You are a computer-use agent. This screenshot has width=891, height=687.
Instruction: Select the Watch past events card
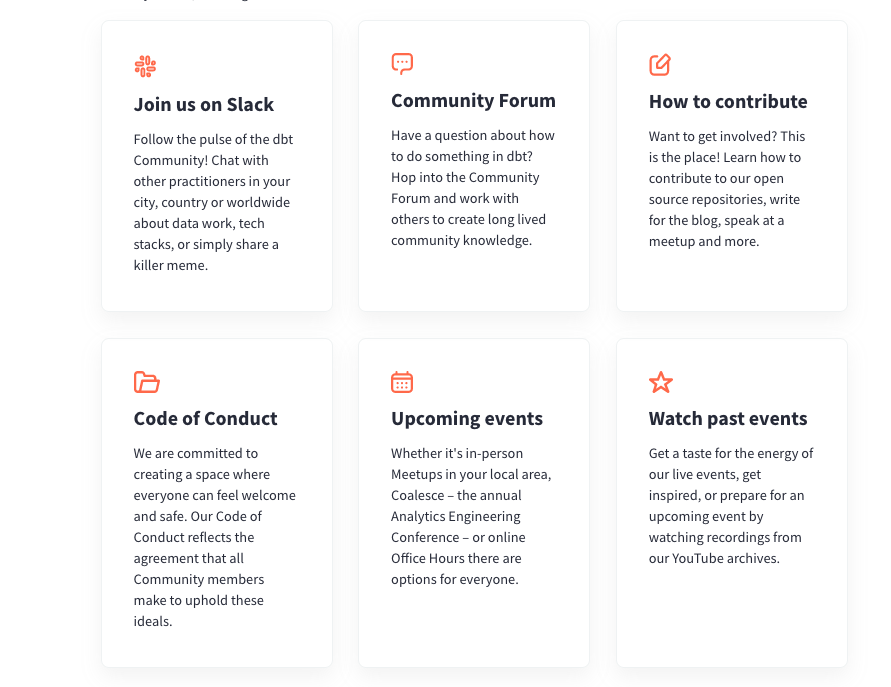tap(731, 502)
